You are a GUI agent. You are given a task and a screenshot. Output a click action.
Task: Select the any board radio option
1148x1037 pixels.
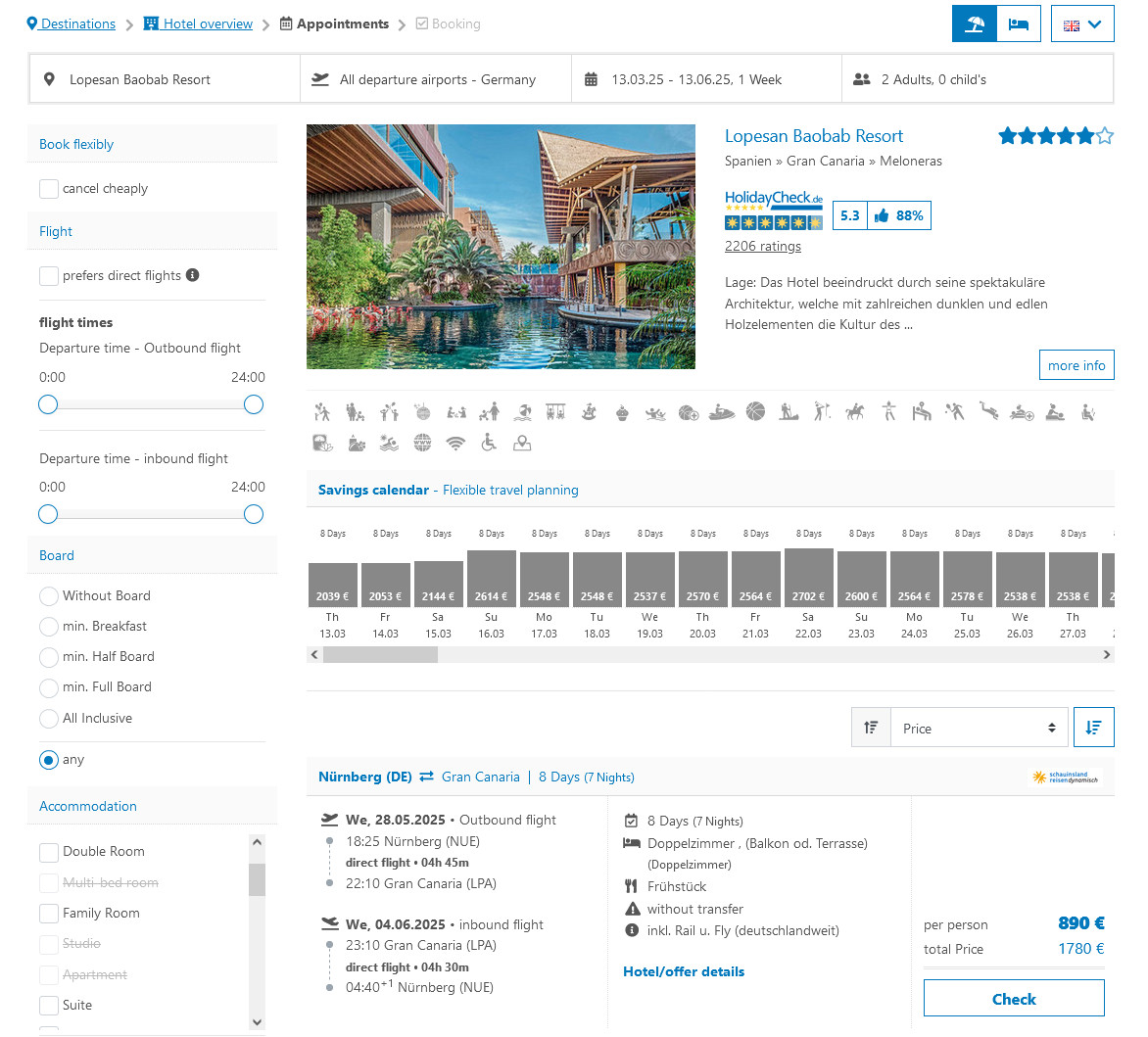(49, 761)
